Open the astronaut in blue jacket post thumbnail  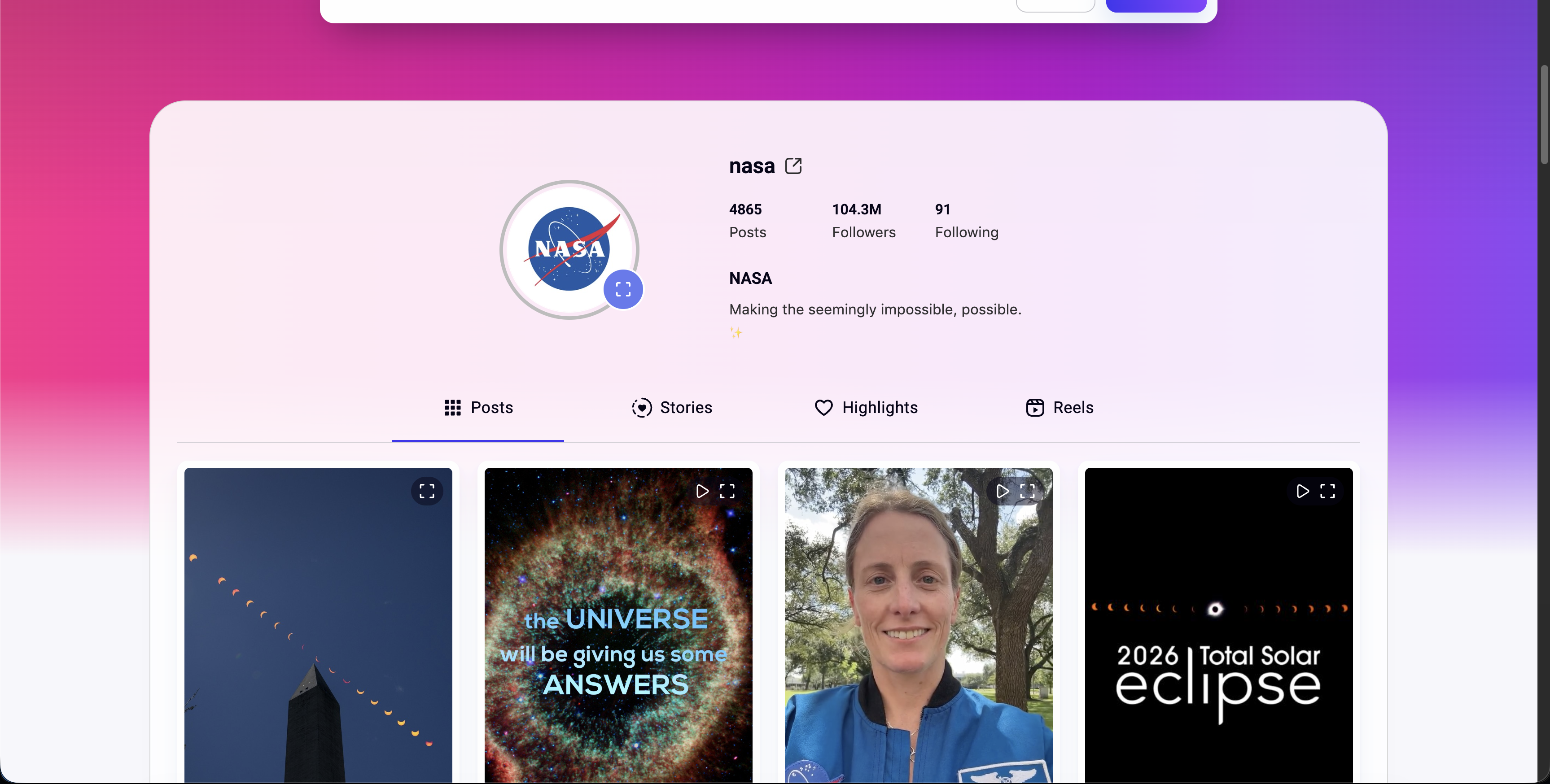919,625
